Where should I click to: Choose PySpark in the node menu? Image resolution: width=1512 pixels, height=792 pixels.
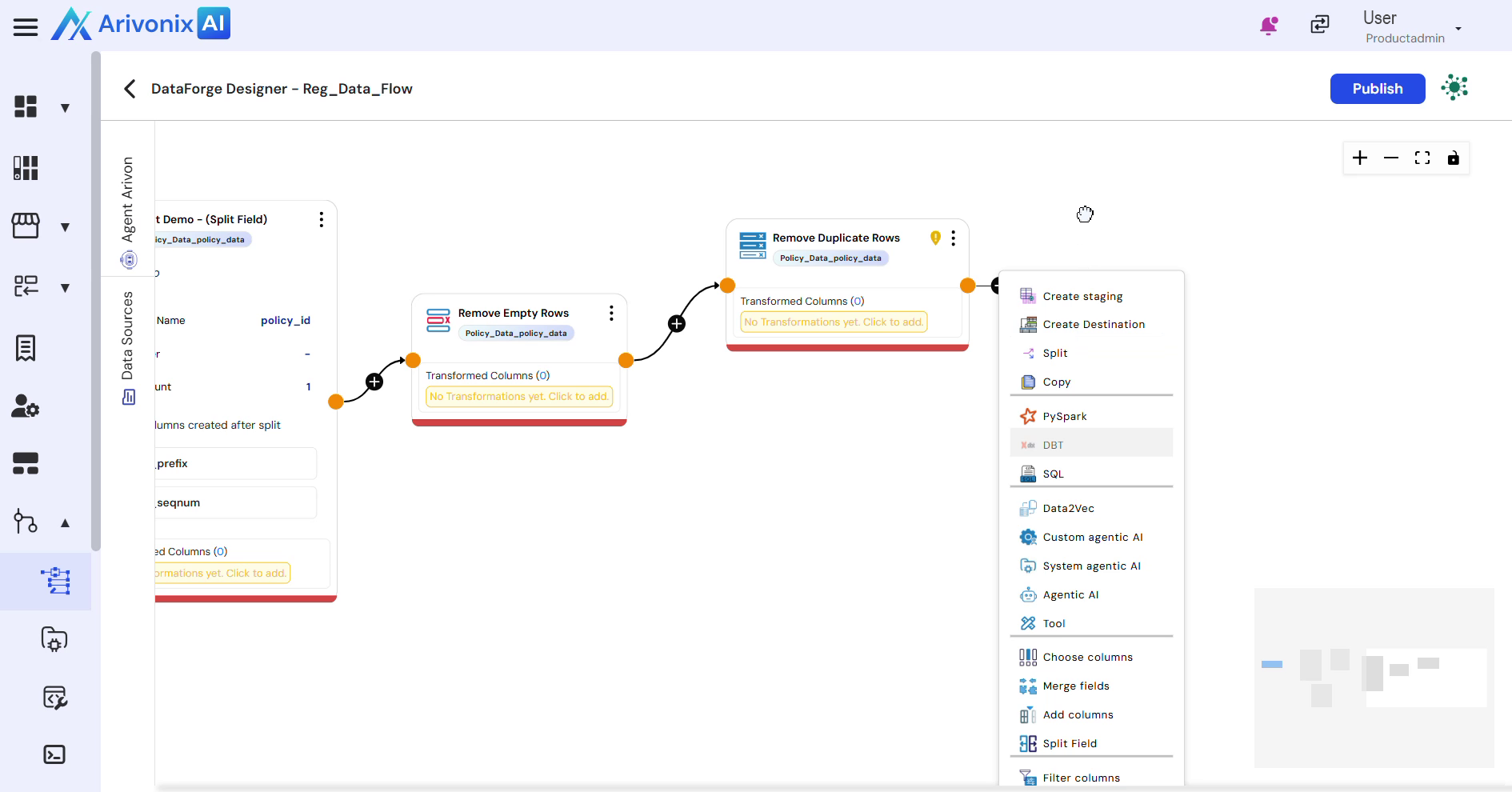(x=1064, y=416)
